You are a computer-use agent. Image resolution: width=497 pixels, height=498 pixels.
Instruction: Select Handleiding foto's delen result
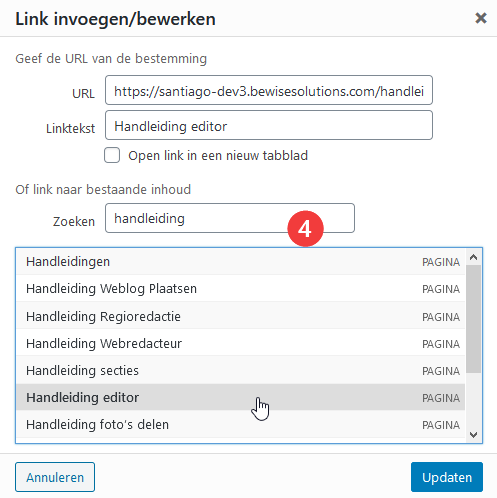pos(240,424)
